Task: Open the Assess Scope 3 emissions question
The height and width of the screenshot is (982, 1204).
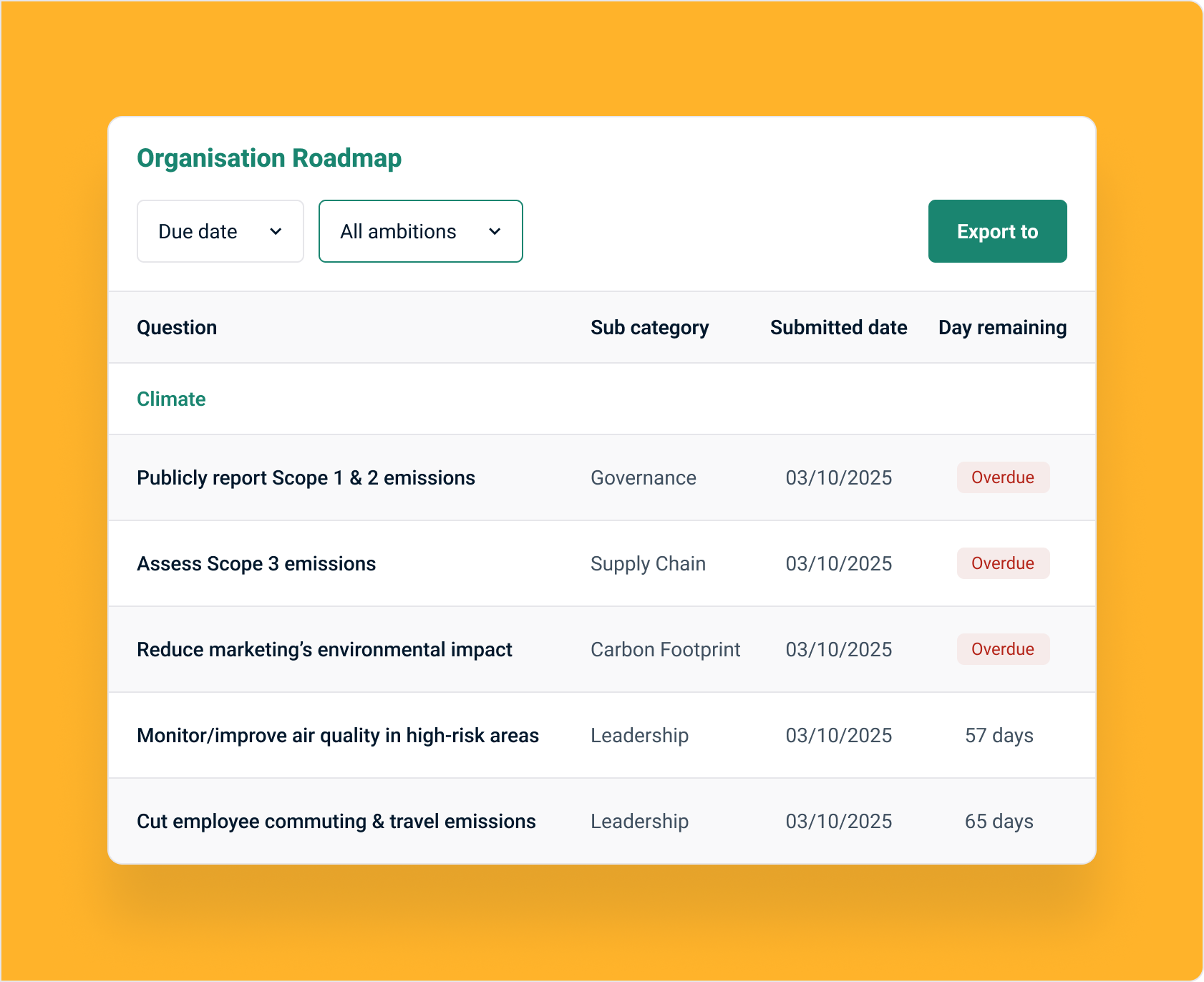Action: 256,563
